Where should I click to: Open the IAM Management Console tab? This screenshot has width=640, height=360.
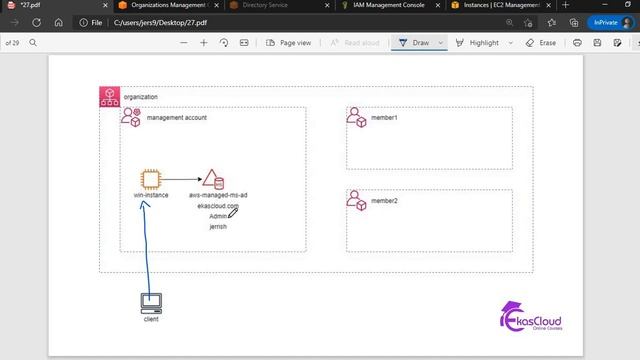389,5
